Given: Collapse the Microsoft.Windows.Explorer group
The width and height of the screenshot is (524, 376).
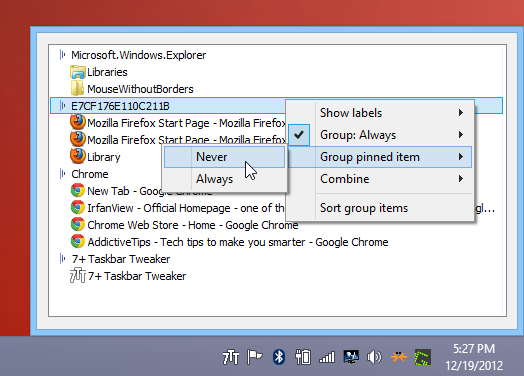Looking at the screenshot, I should 62,54.
